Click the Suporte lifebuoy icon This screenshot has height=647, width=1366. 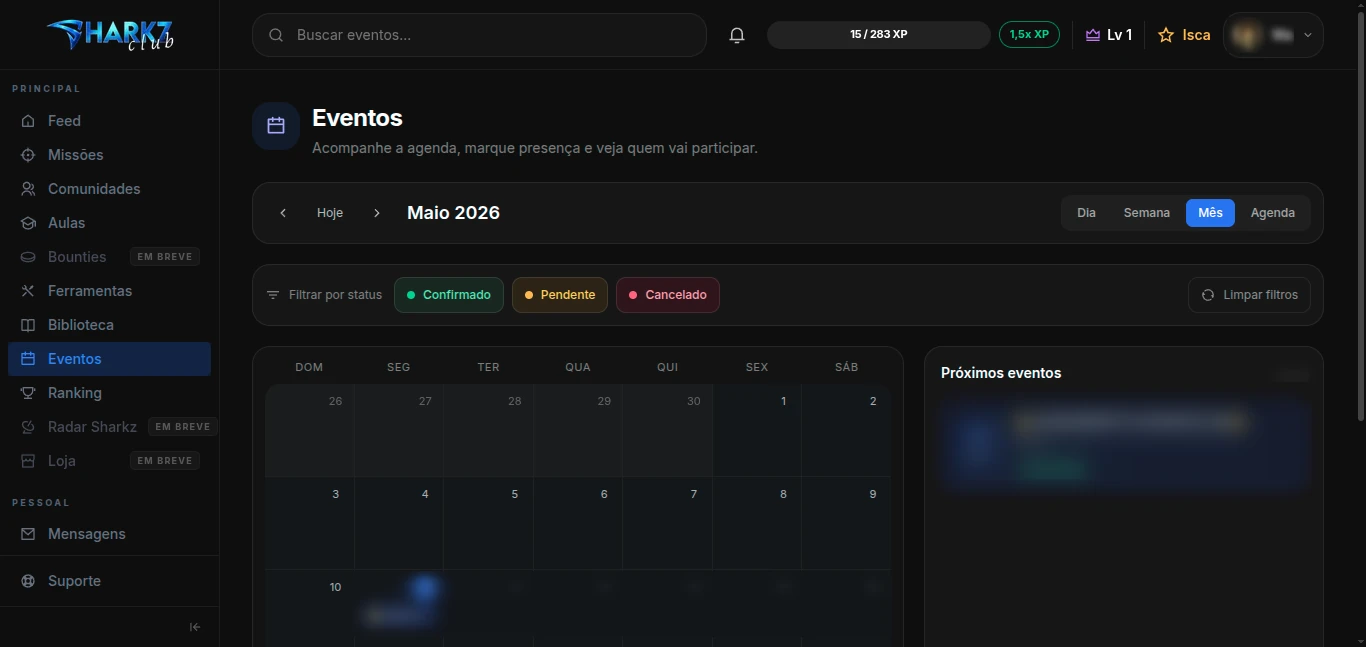pos(28,581)
